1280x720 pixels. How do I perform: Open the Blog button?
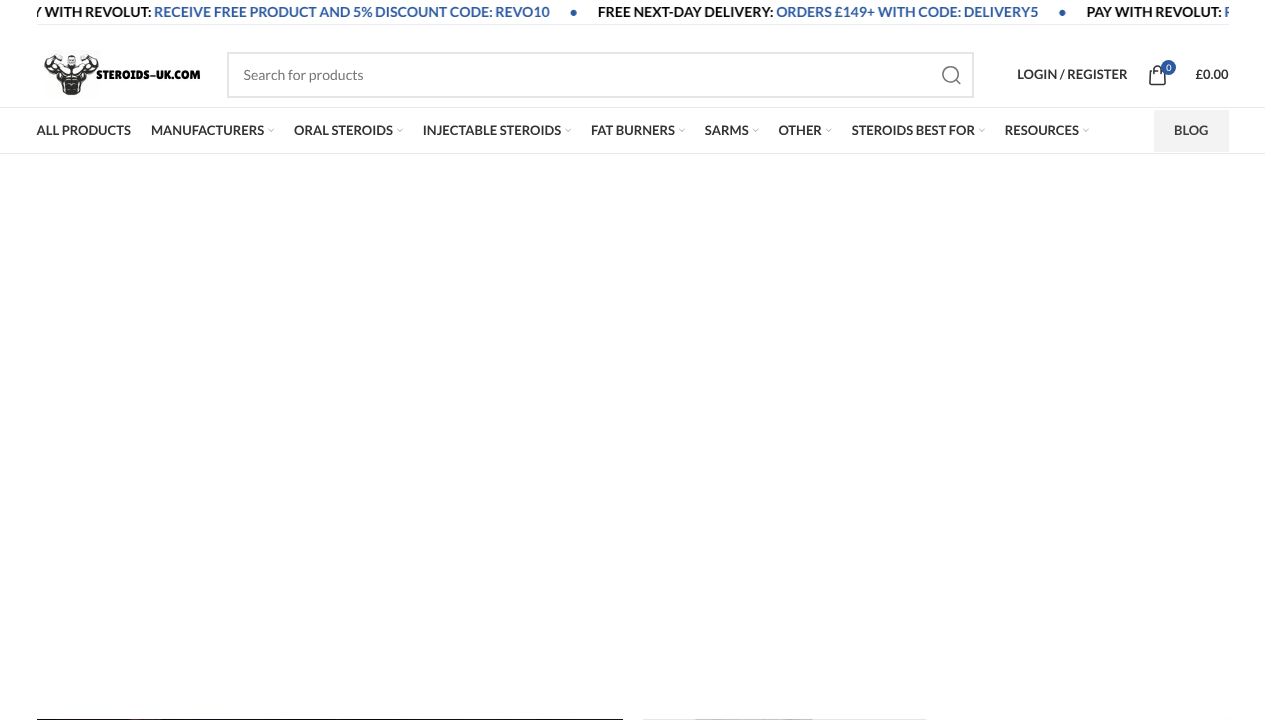point(1191,130)
